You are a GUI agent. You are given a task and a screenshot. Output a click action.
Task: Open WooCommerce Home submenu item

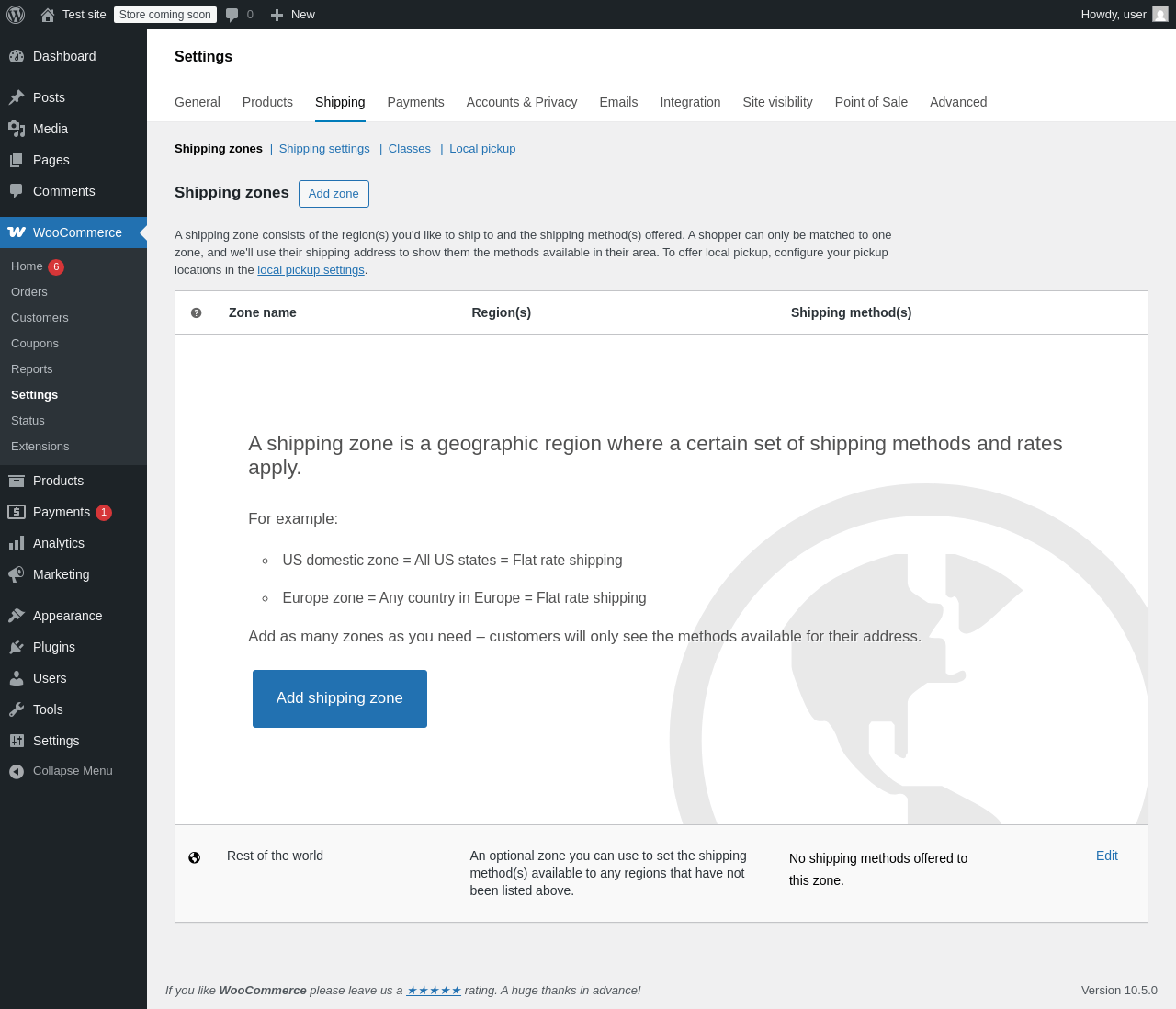pos(27,266)
